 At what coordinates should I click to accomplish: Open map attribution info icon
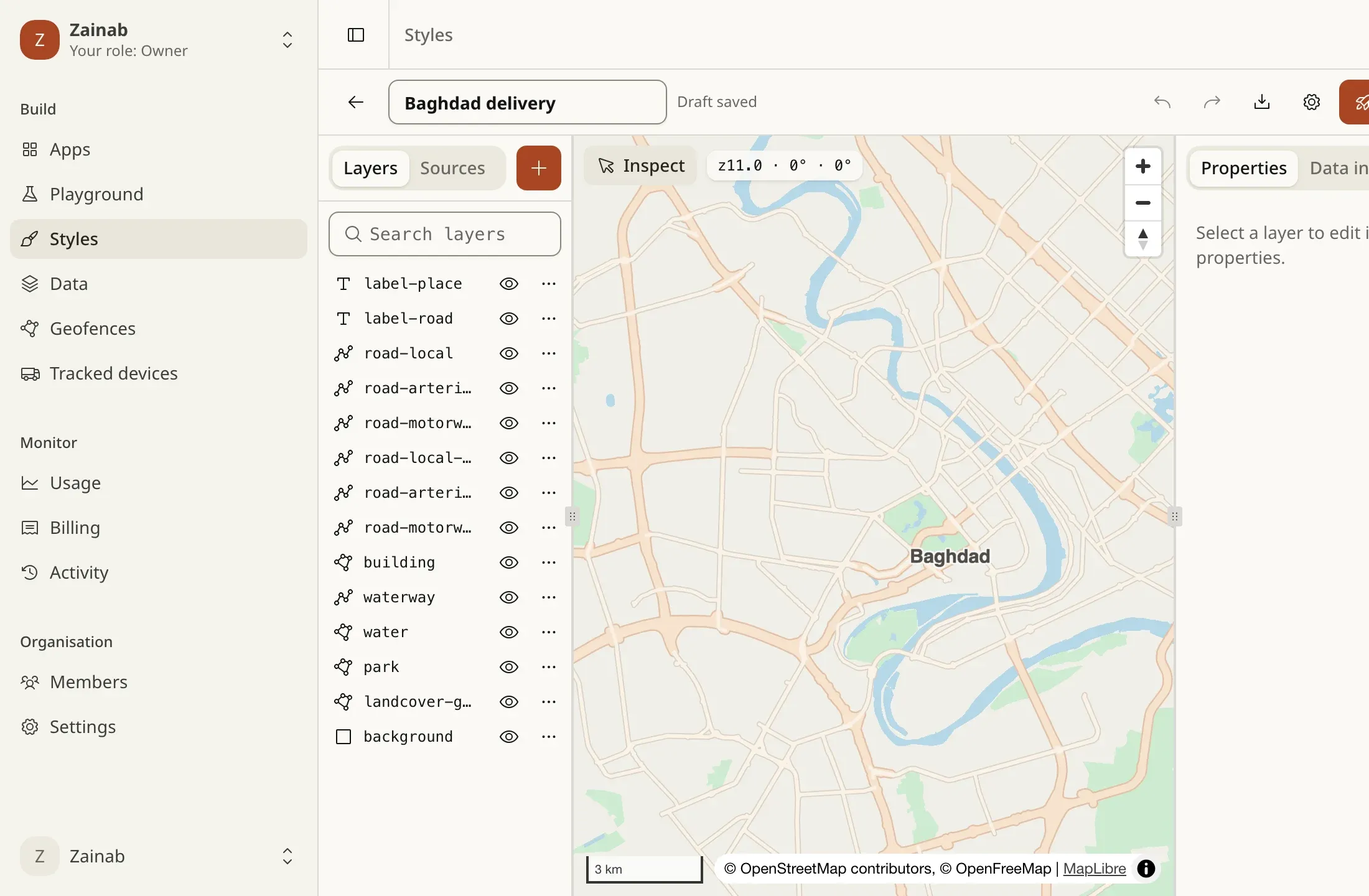pos(1146,869)
